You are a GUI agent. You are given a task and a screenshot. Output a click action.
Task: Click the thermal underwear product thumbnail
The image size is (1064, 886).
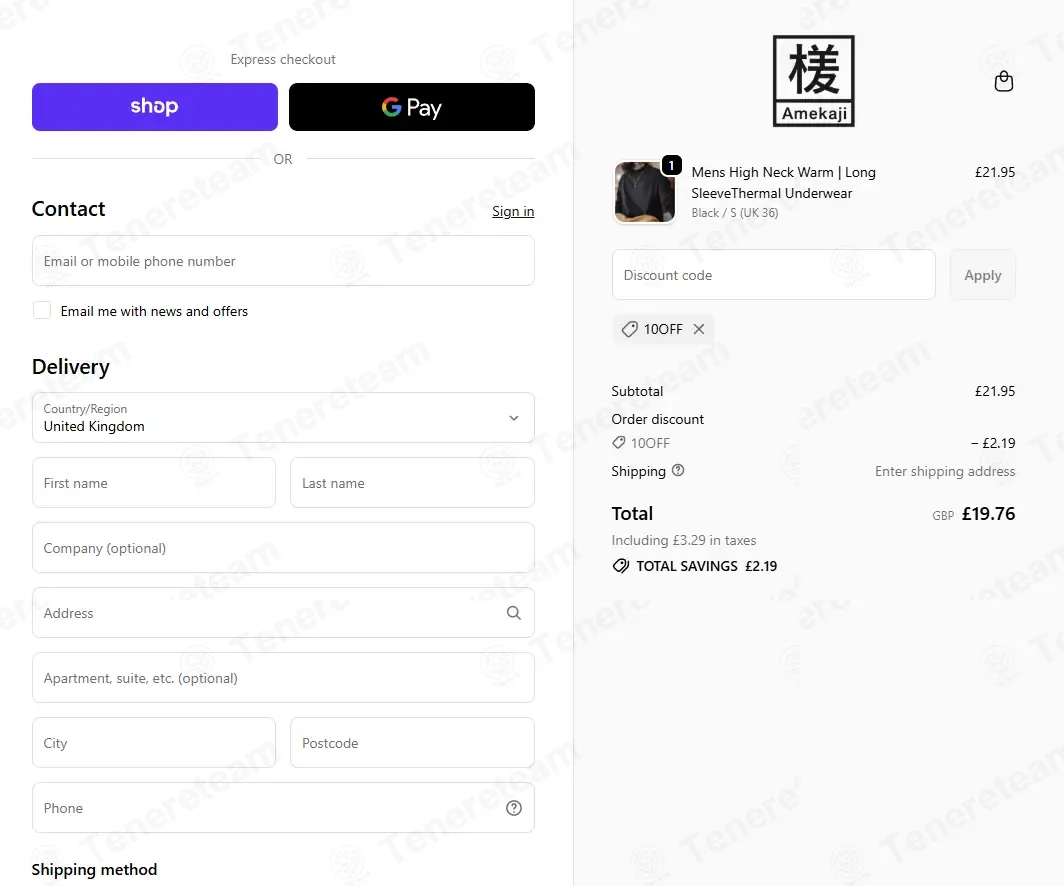point(644,192)
